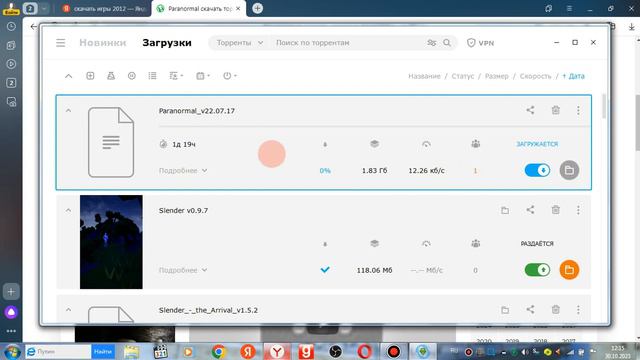Sort downloads by Статус
The height and width of the screenshot is (360, 640).
[x=462, y=76]
